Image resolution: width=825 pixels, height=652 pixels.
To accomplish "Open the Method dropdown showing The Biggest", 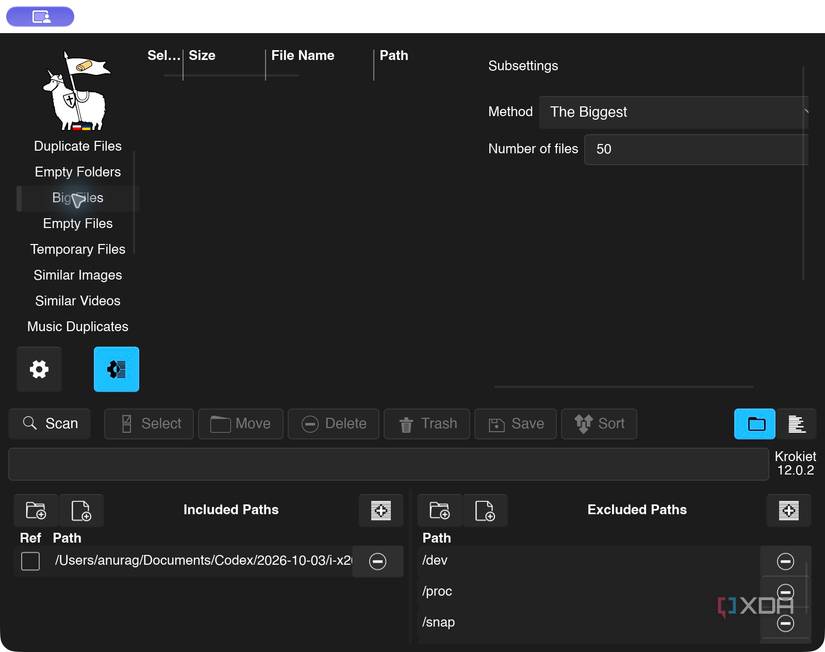I will click(x=673, y=112).
